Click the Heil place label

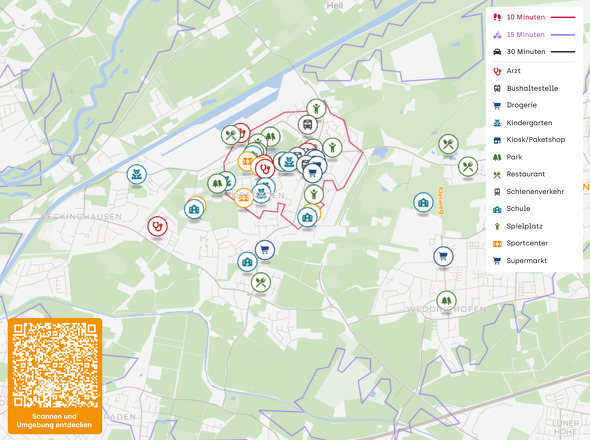pyautogui.click(x=335, y=6)
